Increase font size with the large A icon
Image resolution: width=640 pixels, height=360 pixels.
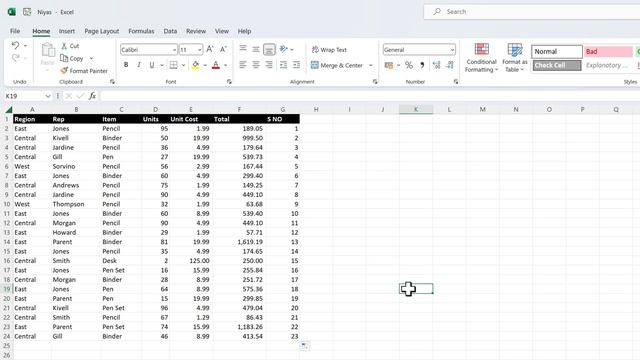tap(210, 49)
